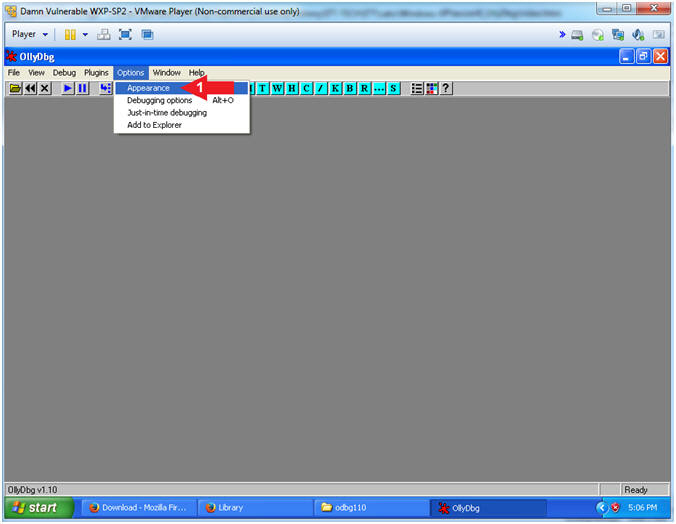The image size is (676, 524).
Task: Click the Pause execution toolbar icon
Action: (82, 88)
